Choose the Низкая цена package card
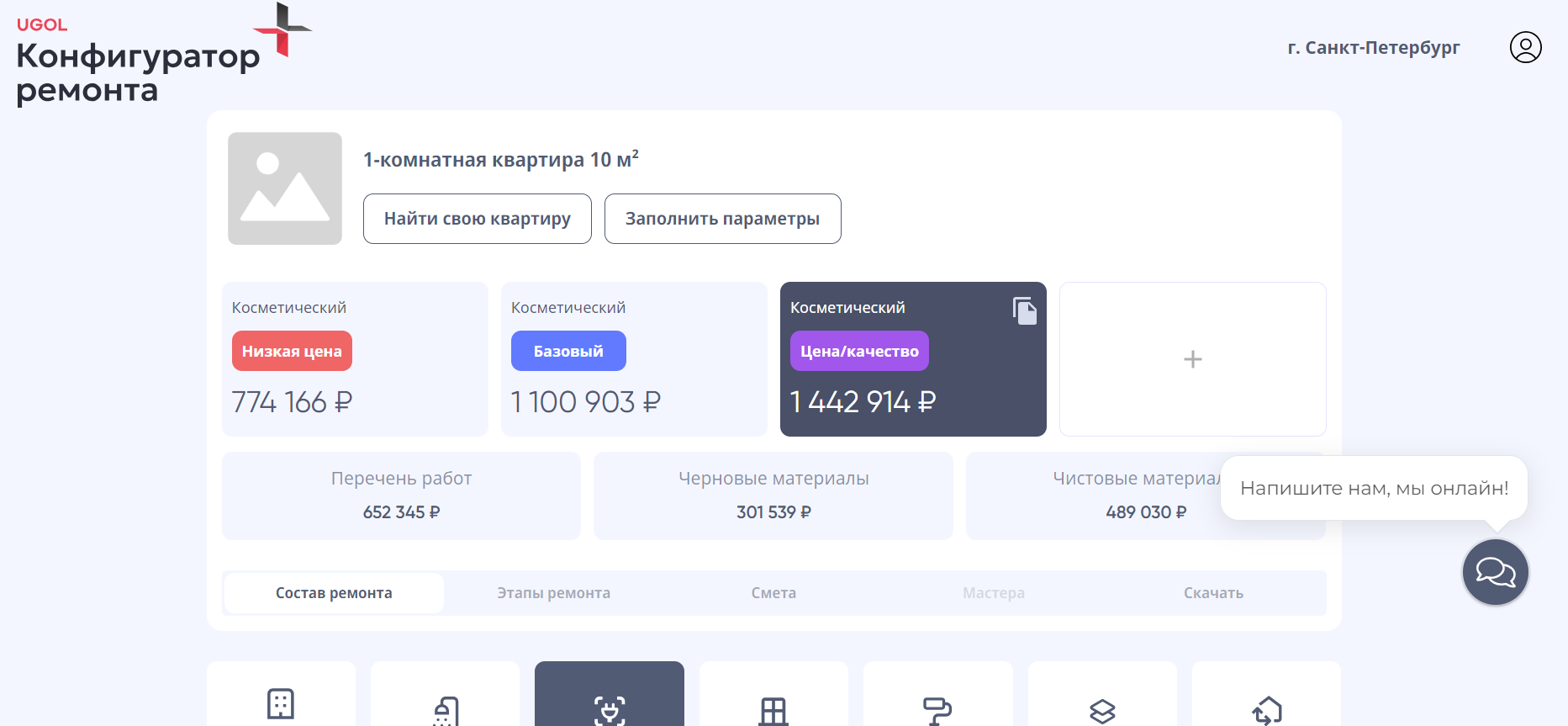Screen dimensions: 1568x726 point(355,359)
